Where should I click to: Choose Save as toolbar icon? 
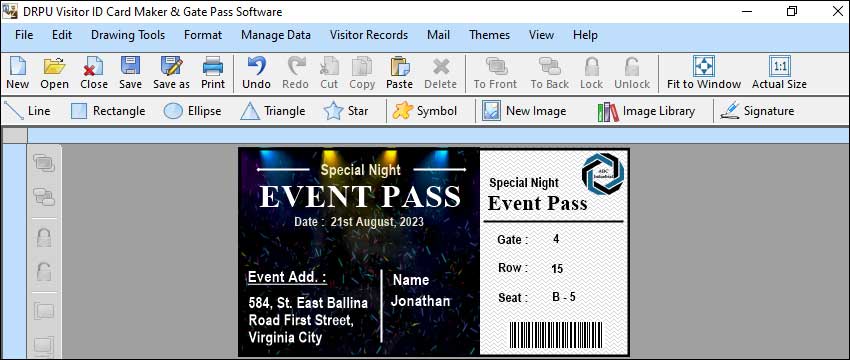(x=171, y=73)
